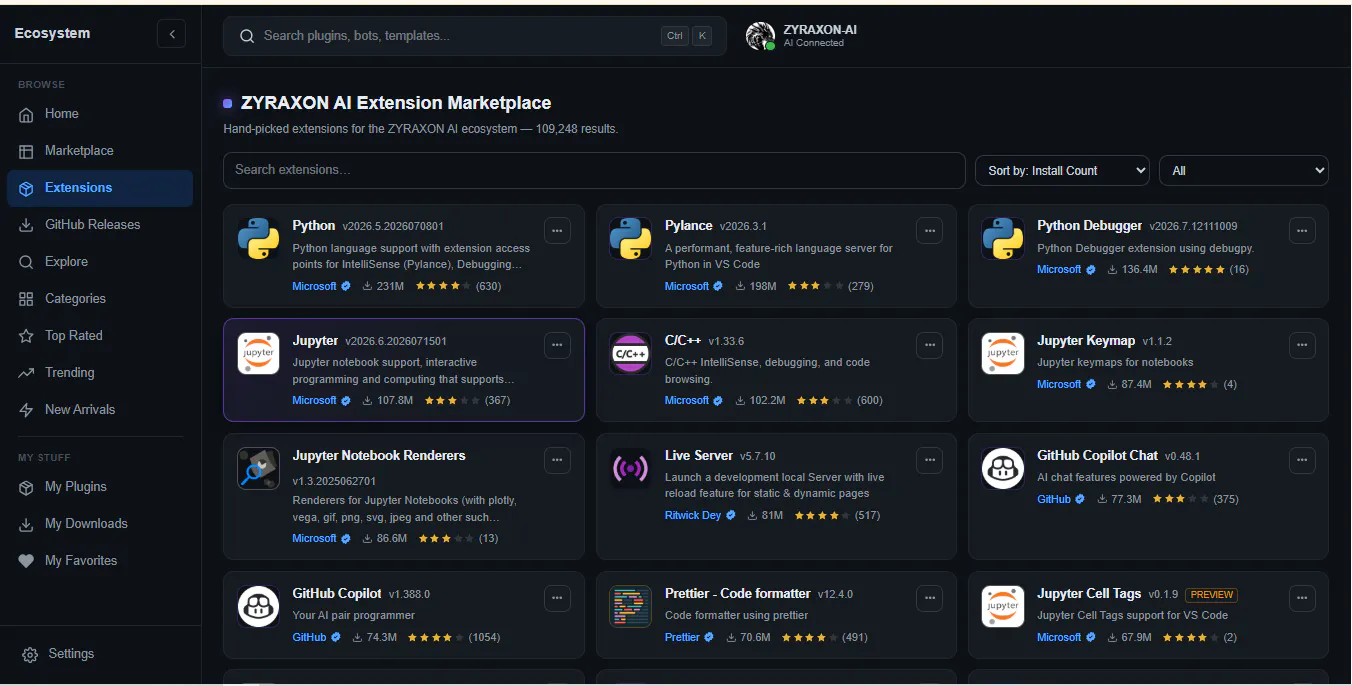
Task: Click the Prettier Code formatter logo
Action: [630, 606]
